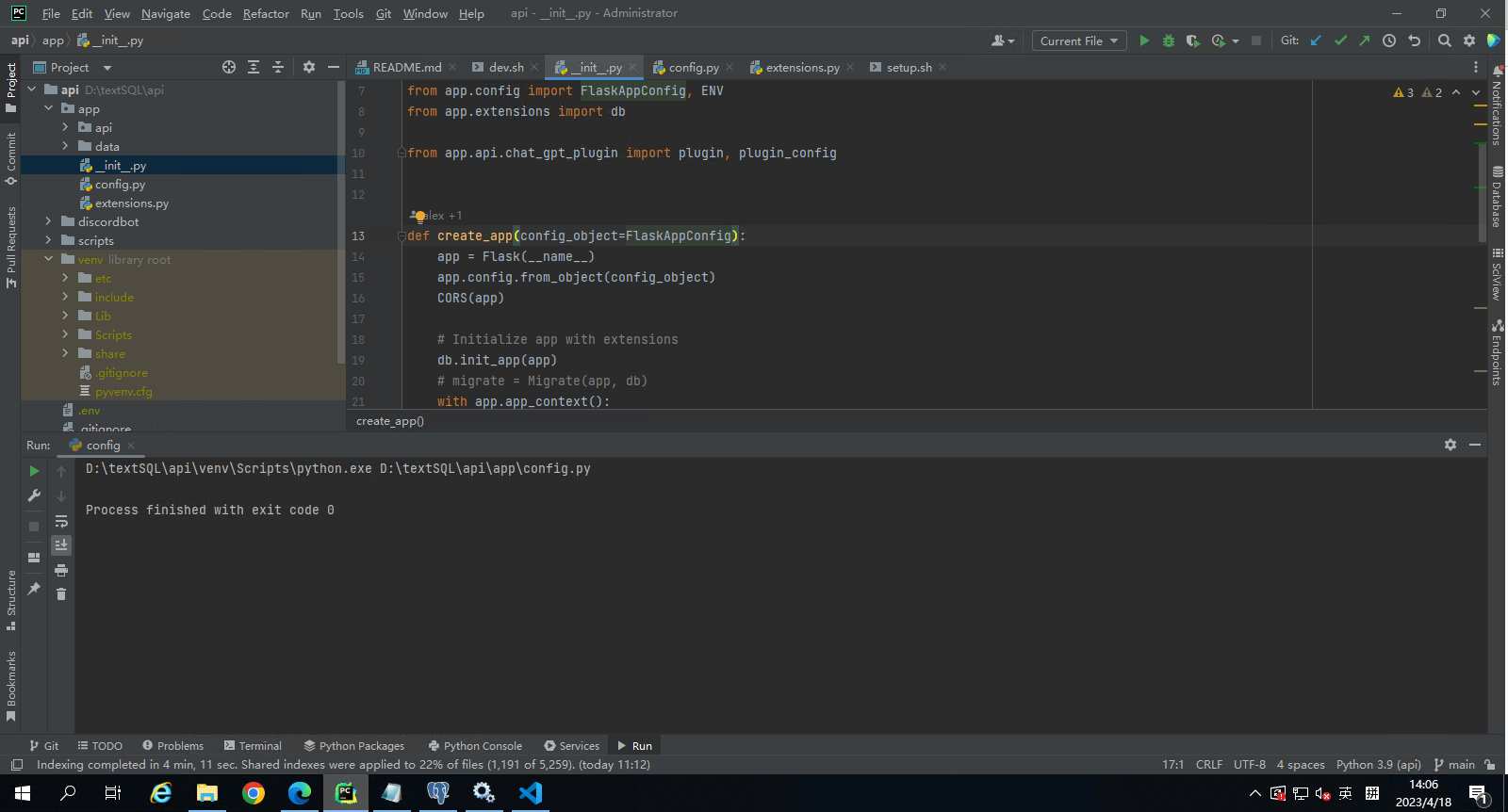Screen dimensions: 1508x812
Task: Open the Refactor menu
Action: pyautogui.click(x=266, y=13)
